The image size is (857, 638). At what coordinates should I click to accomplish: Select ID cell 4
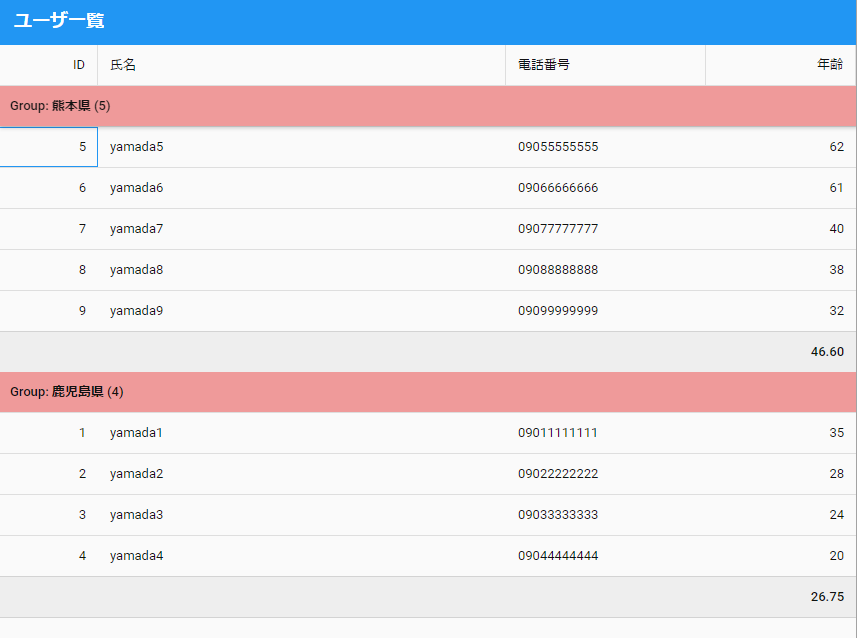[49, 556]
